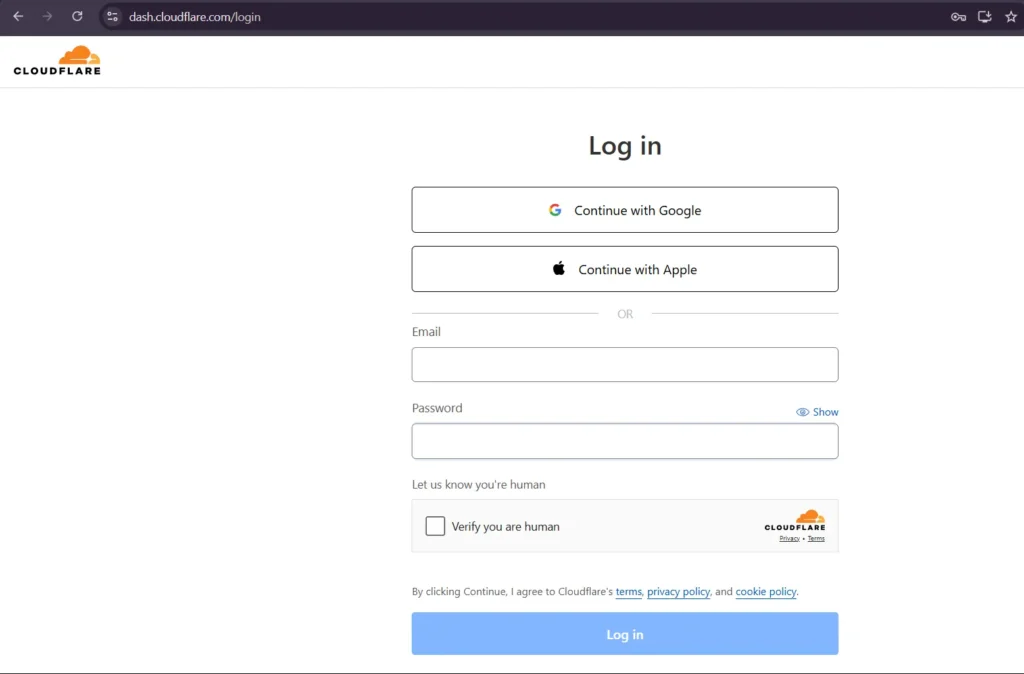
Task: Open the site information icon in the address bar
Action: (112, 16)
